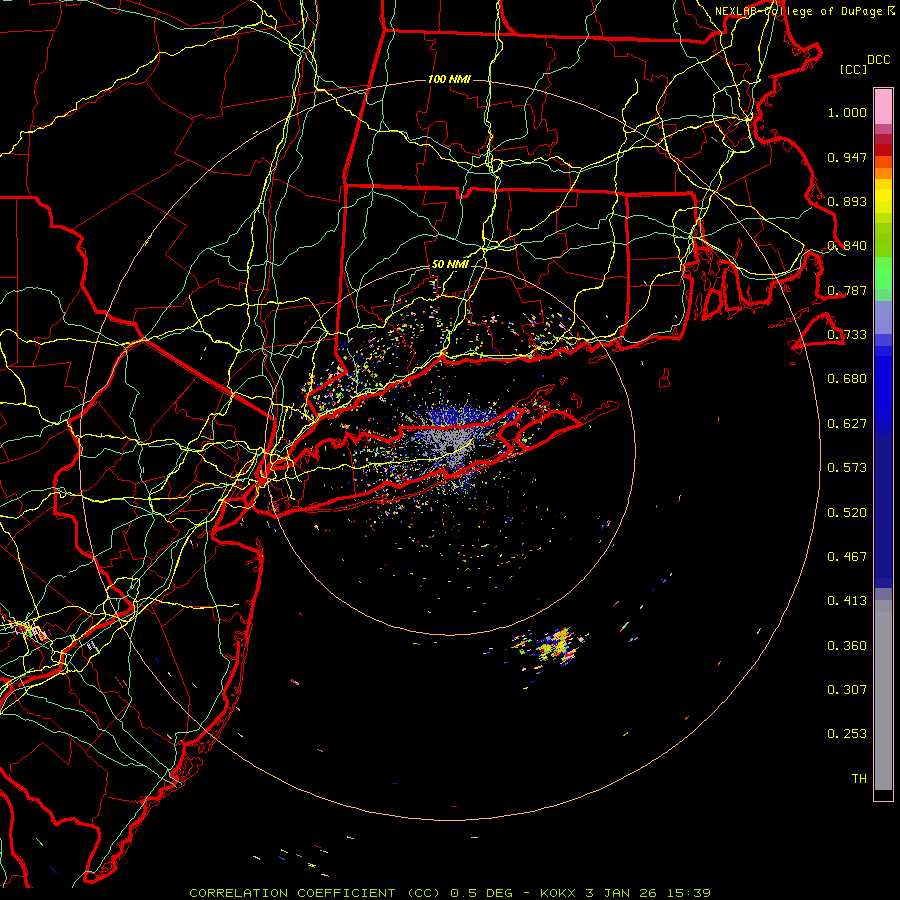Click the "100 NMI" range ring label
The height and width of the screenshot is (900, 900).
click(x=449, y=79)
